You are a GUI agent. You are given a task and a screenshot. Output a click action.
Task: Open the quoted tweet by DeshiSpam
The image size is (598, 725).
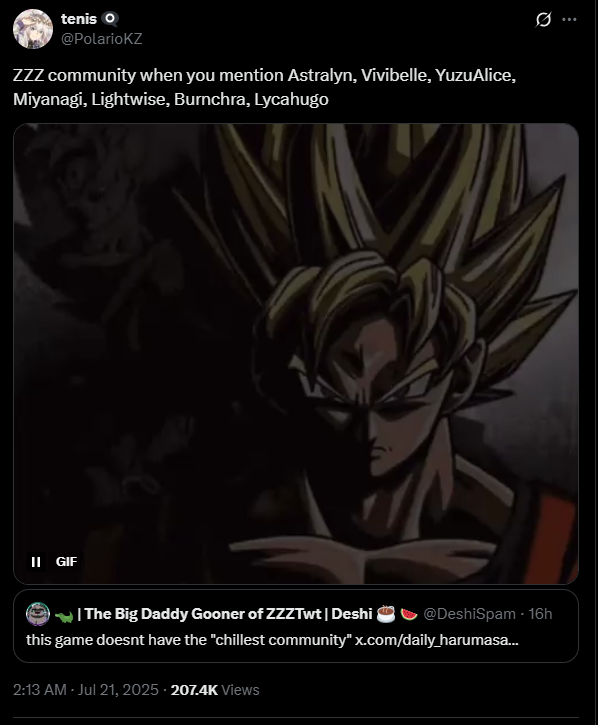click(x=296, y=626)
